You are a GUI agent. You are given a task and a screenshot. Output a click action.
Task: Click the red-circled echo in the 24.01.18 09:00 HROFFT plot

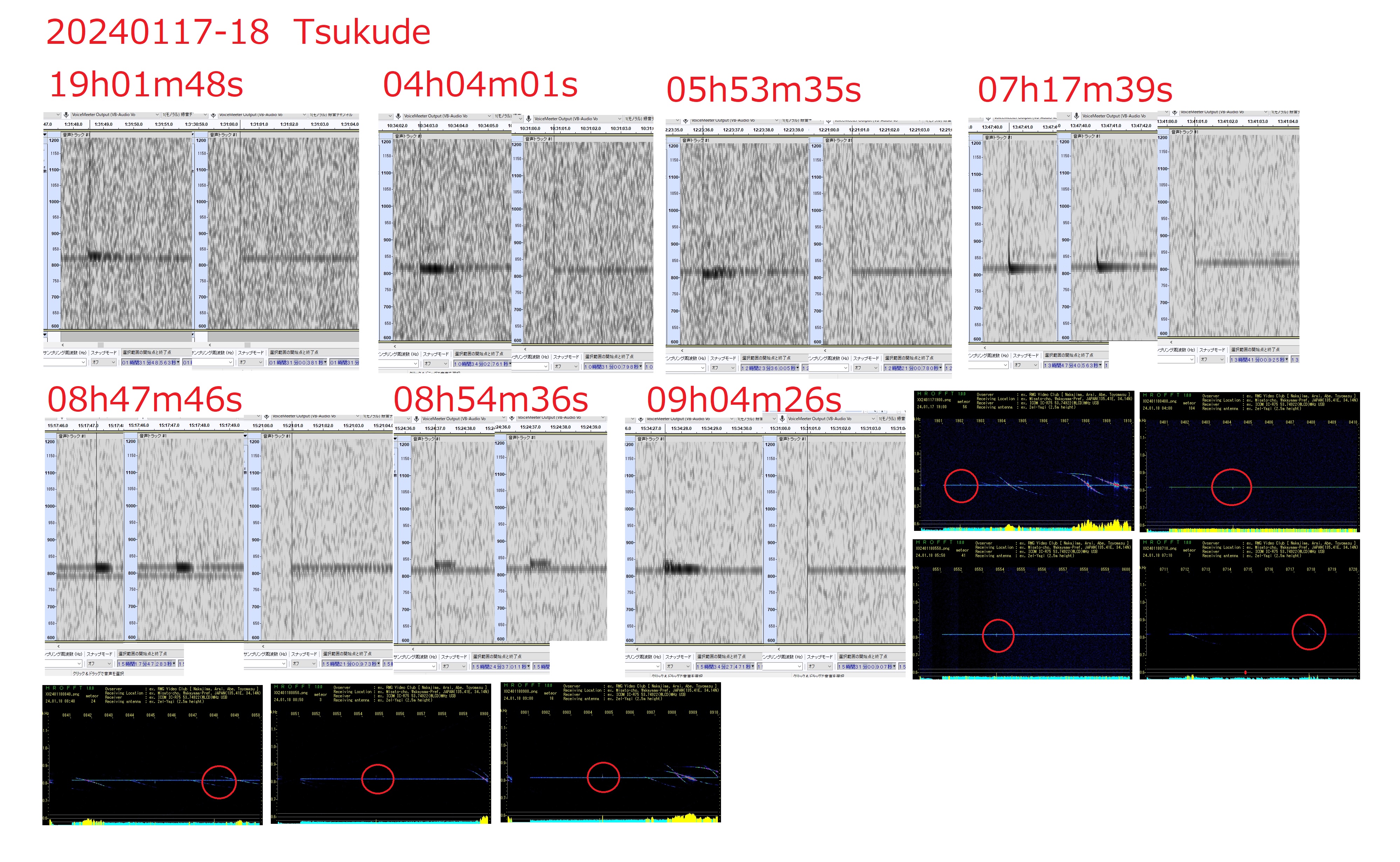click(x=603, y=777)
